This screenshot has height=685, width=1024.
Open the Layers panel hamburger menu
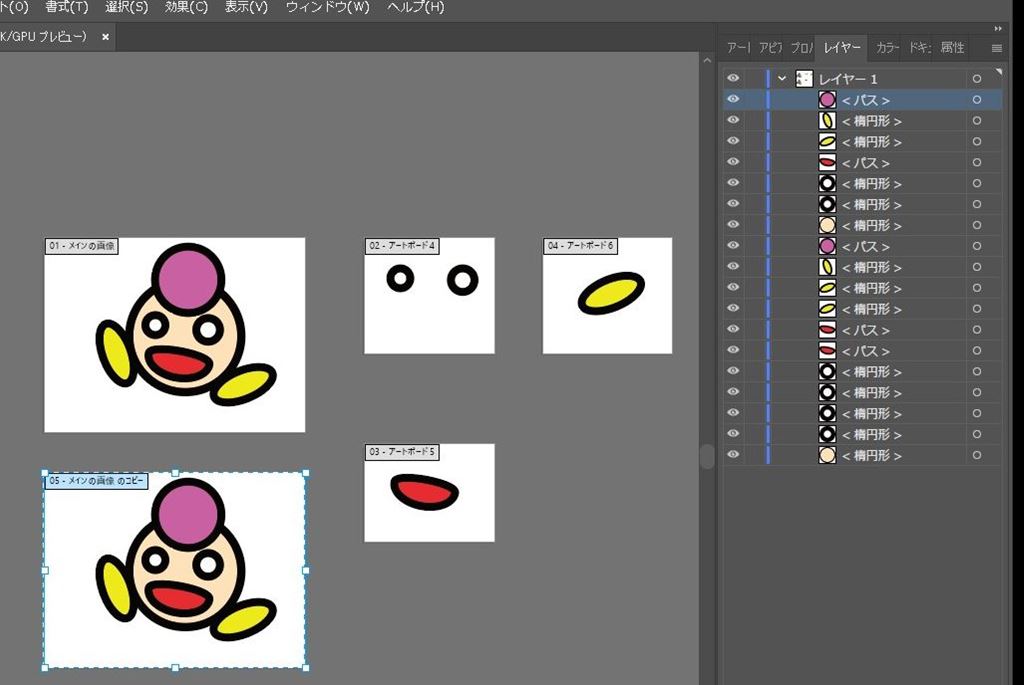click(x=996, y=48)
